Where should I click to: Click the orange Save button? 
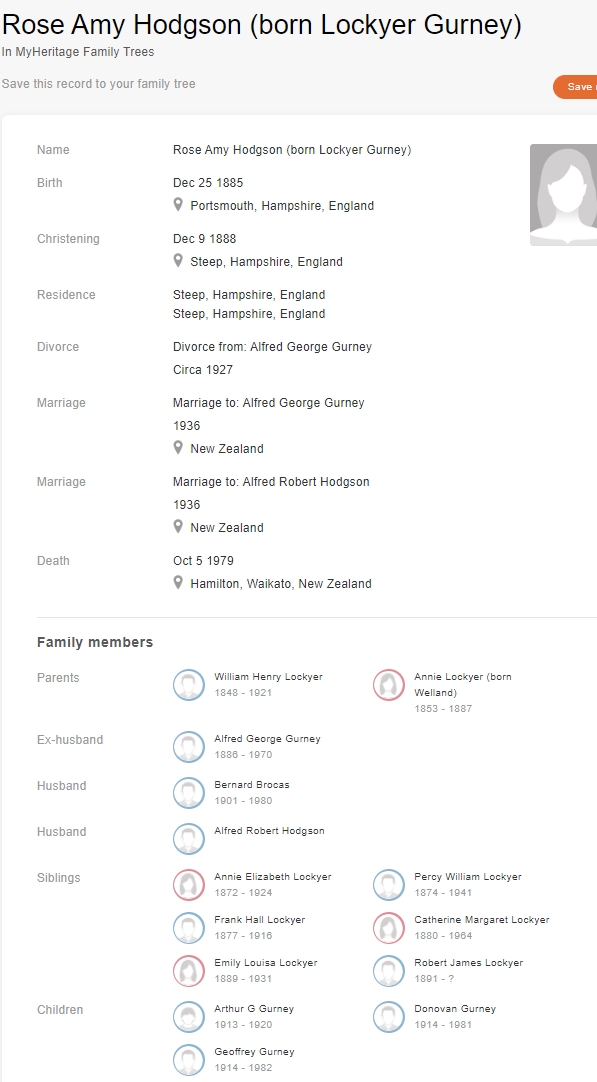pos(576,87)
